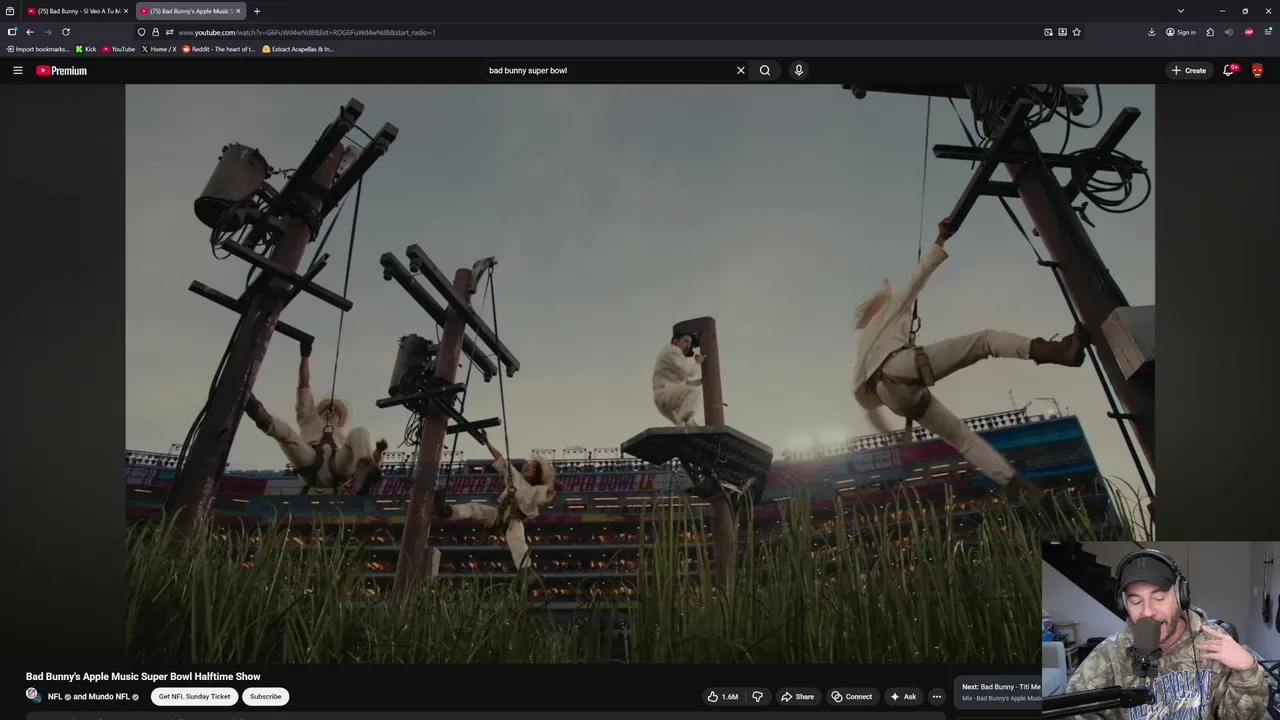This screenshot has width=1280, height=720.
Task: Open the NFL channel name link
Action: [x=56, y=696]
